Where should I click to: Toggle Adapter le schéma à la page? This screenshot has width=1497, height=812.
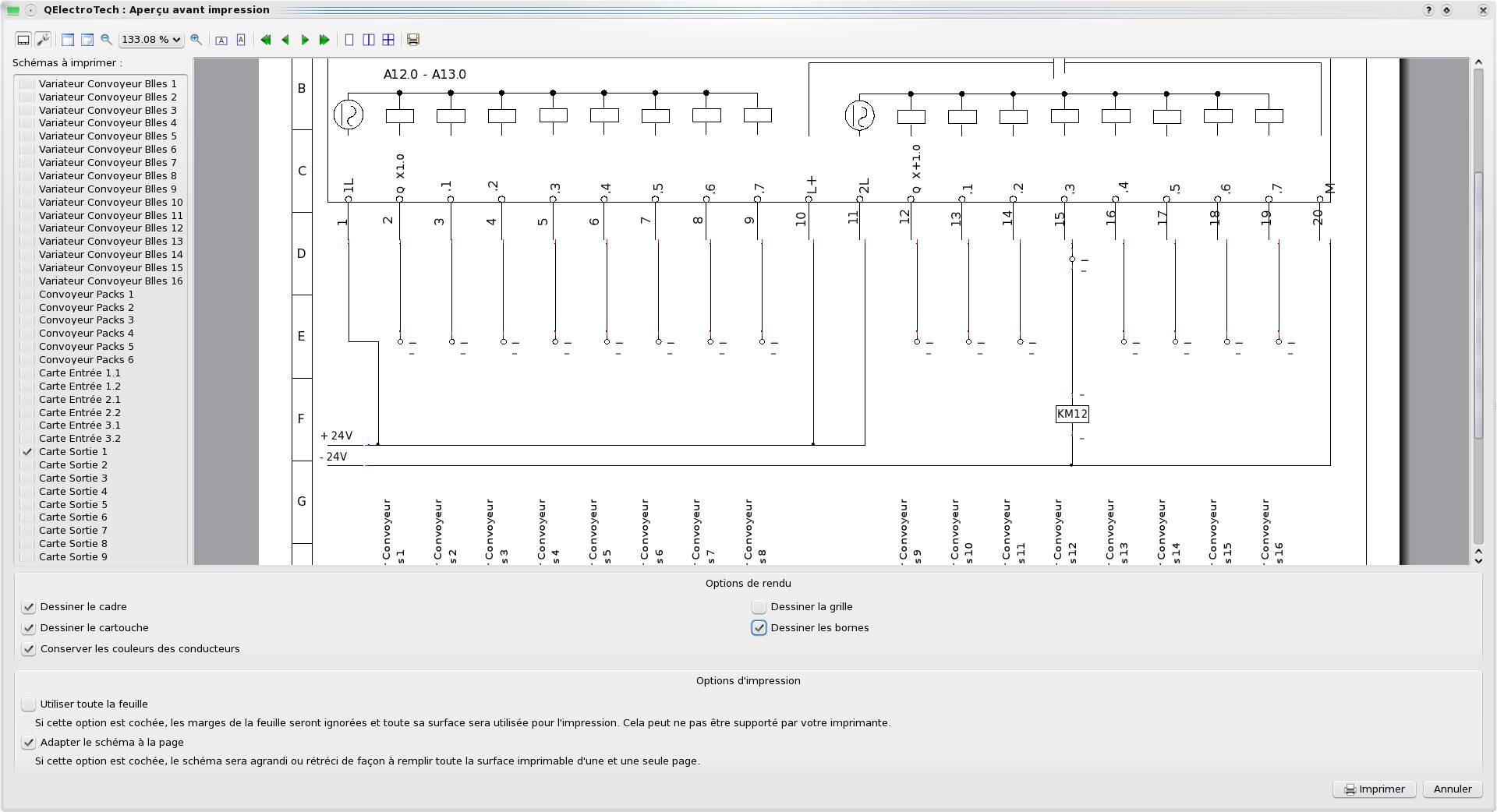pyautogui.click(x=29, y=743)
